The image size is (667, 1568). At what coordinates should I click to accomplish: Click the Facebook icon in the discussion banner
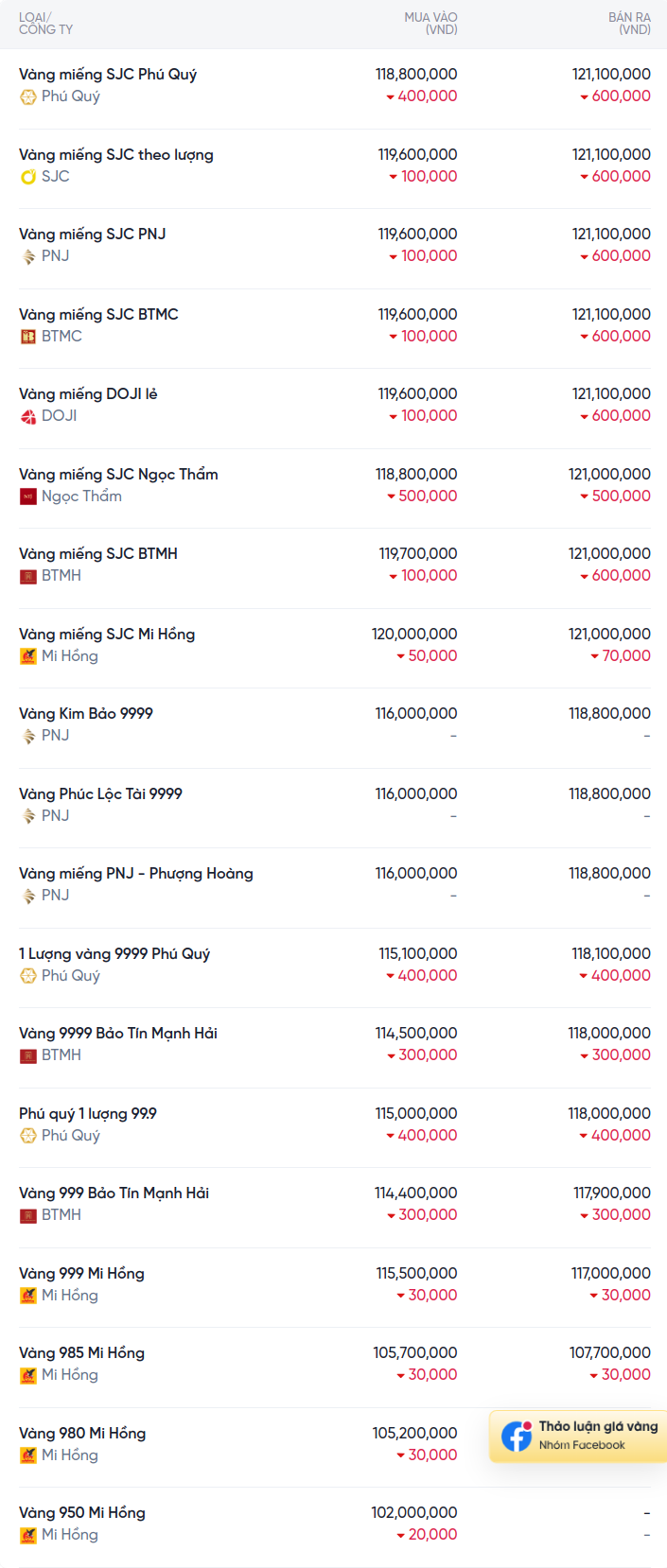pos(517,1436)
